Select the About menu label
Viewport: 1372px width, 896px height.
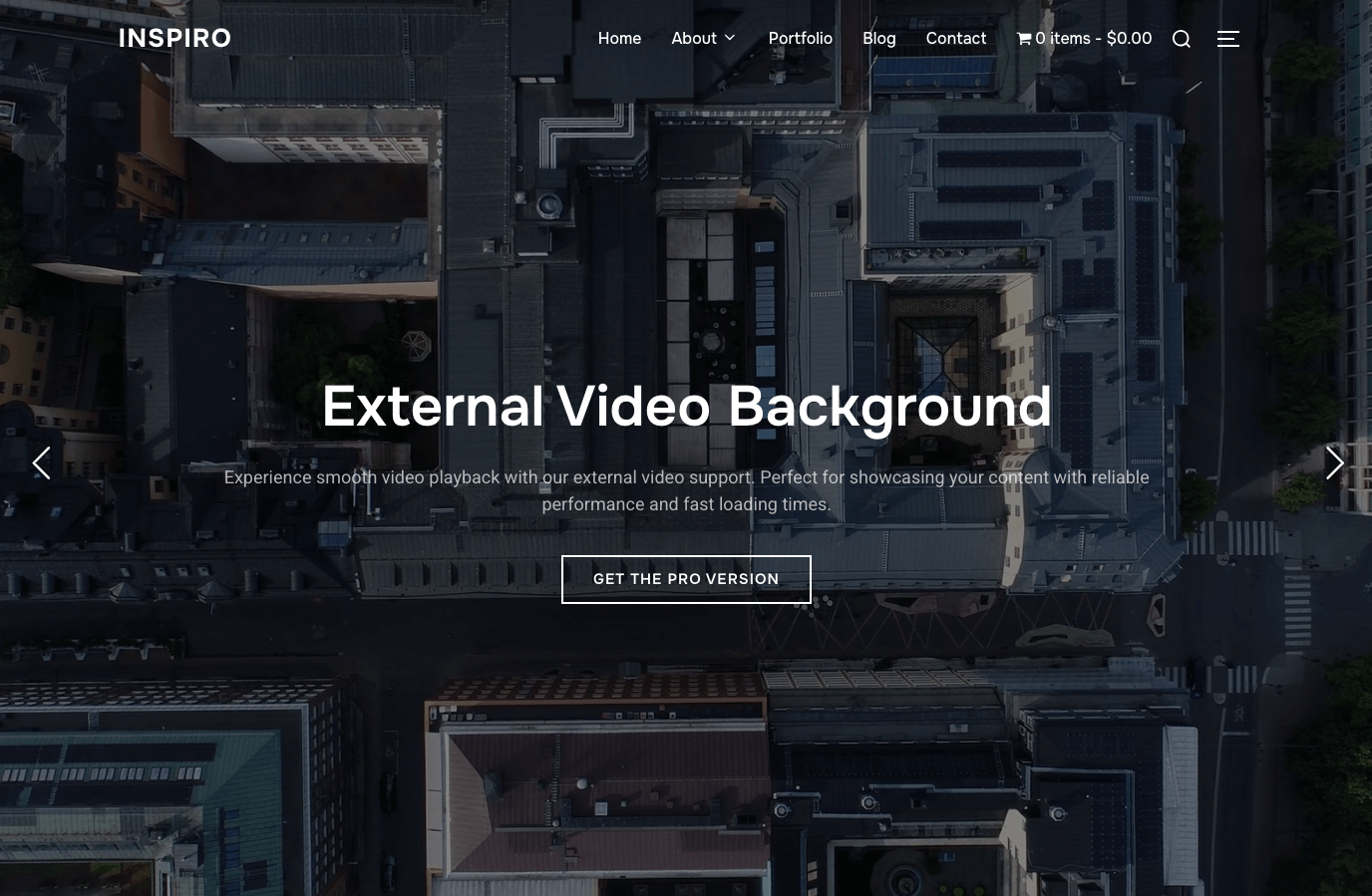tap(693, 38)
